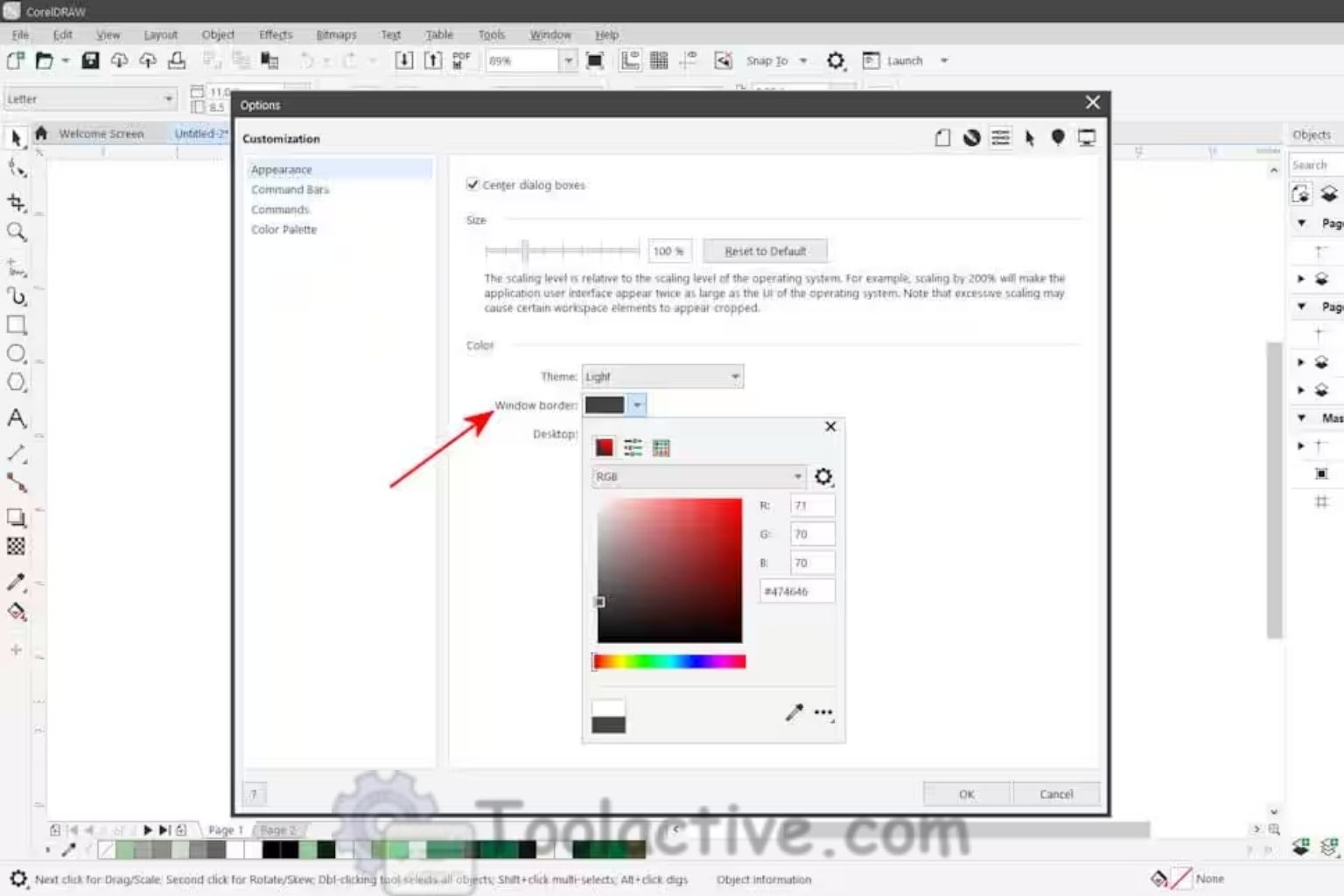Switch to the color palettes grid view icon
Image resolution: width=1344 pixels, height=896 pixels.
pos(661,446)
